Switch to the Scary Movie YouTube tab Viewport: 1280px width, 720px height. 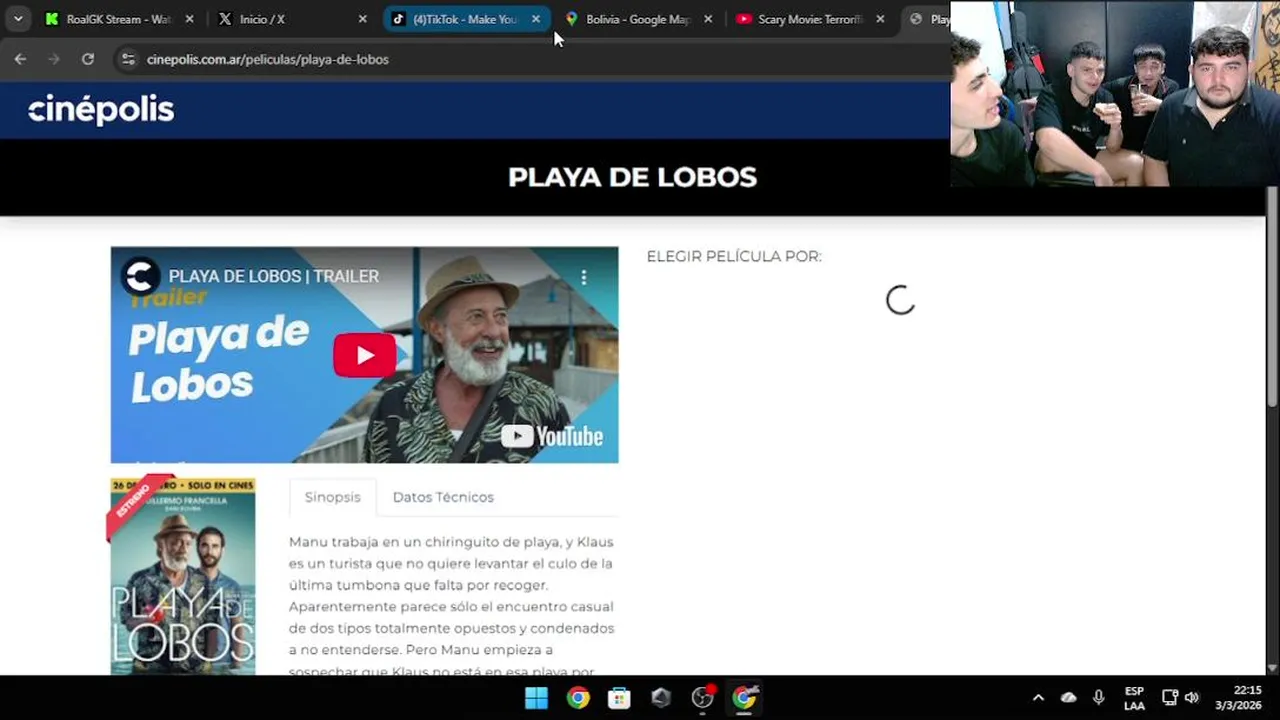click(810, 19)
